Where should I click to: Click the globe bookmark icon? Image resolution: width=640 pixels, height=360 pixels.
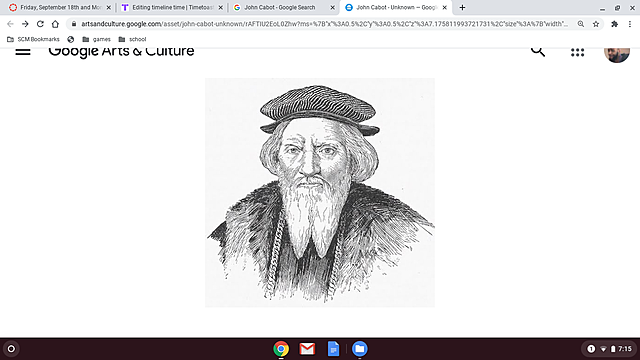pyautogui.click(x=71, y=39)
